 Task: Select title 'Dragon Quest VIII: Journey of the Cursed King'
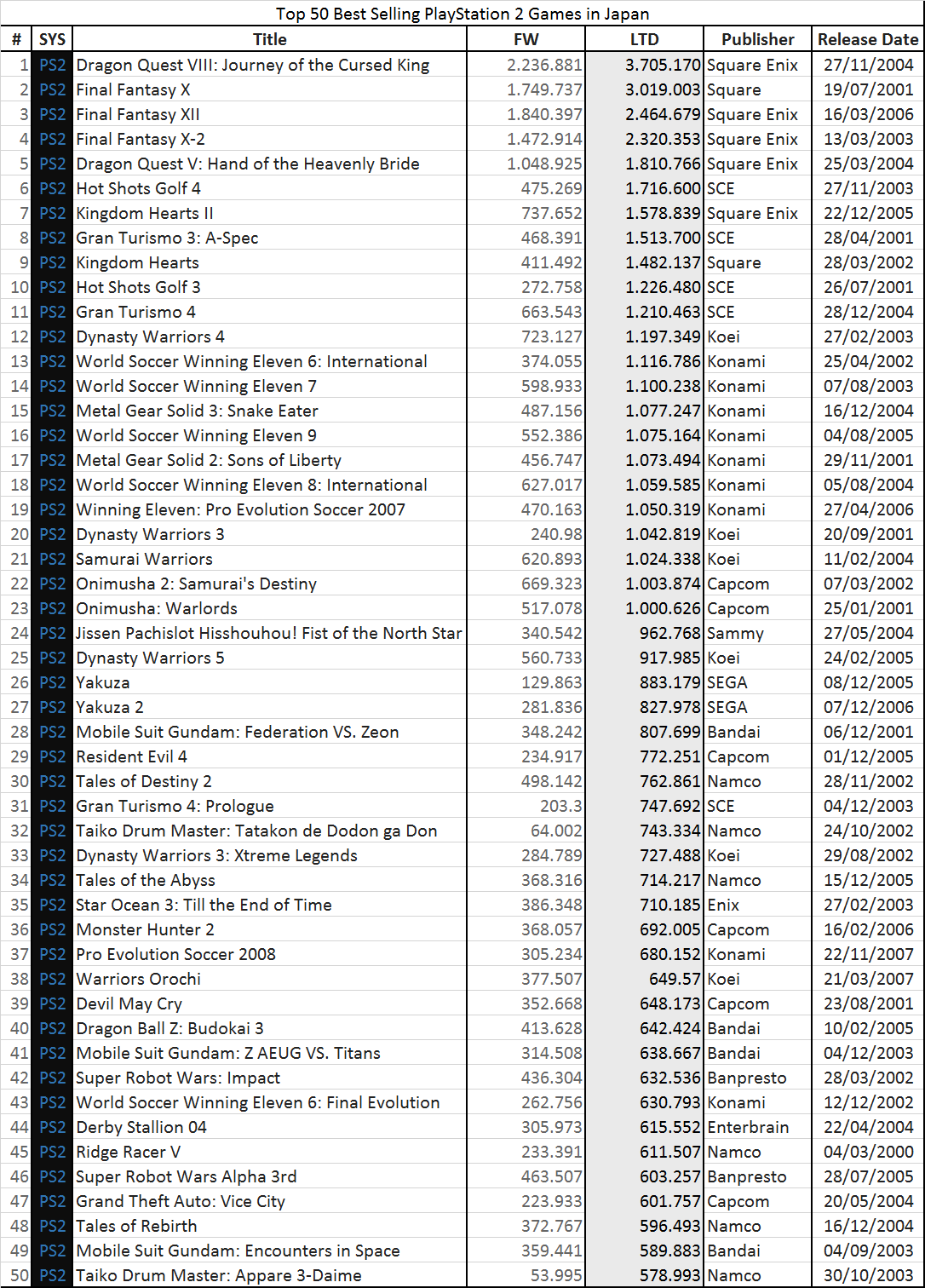[253, 65]
